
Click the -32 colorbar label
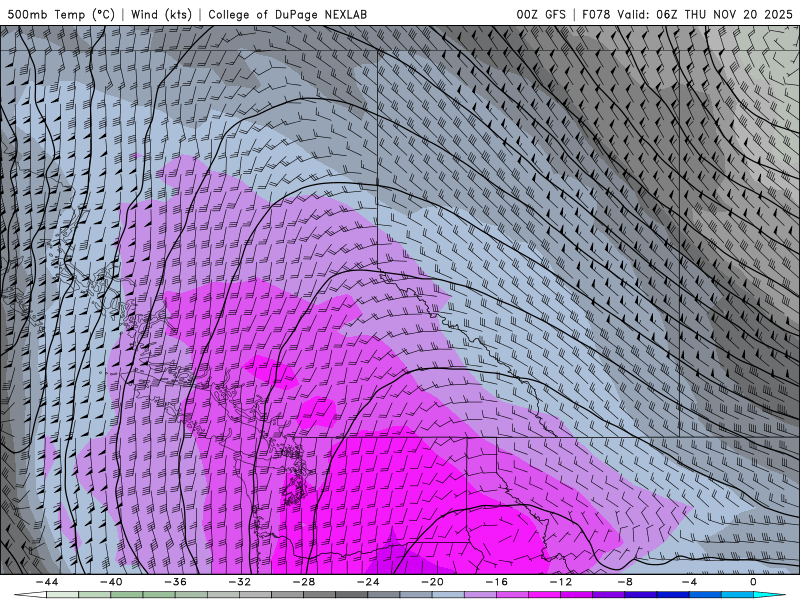239,582
